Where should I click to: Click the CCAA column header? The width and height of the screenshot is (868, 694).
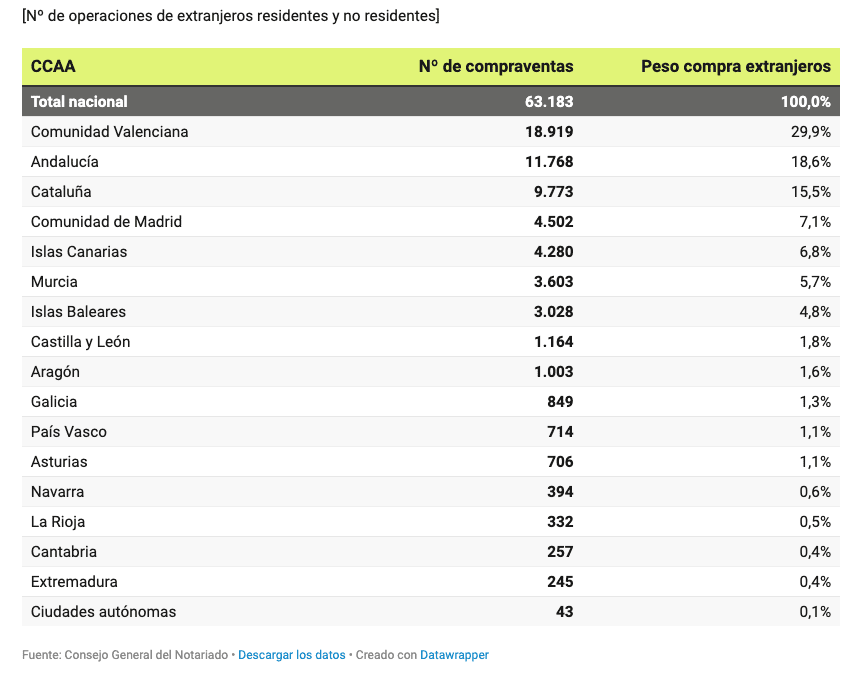(x=53, y=67)
